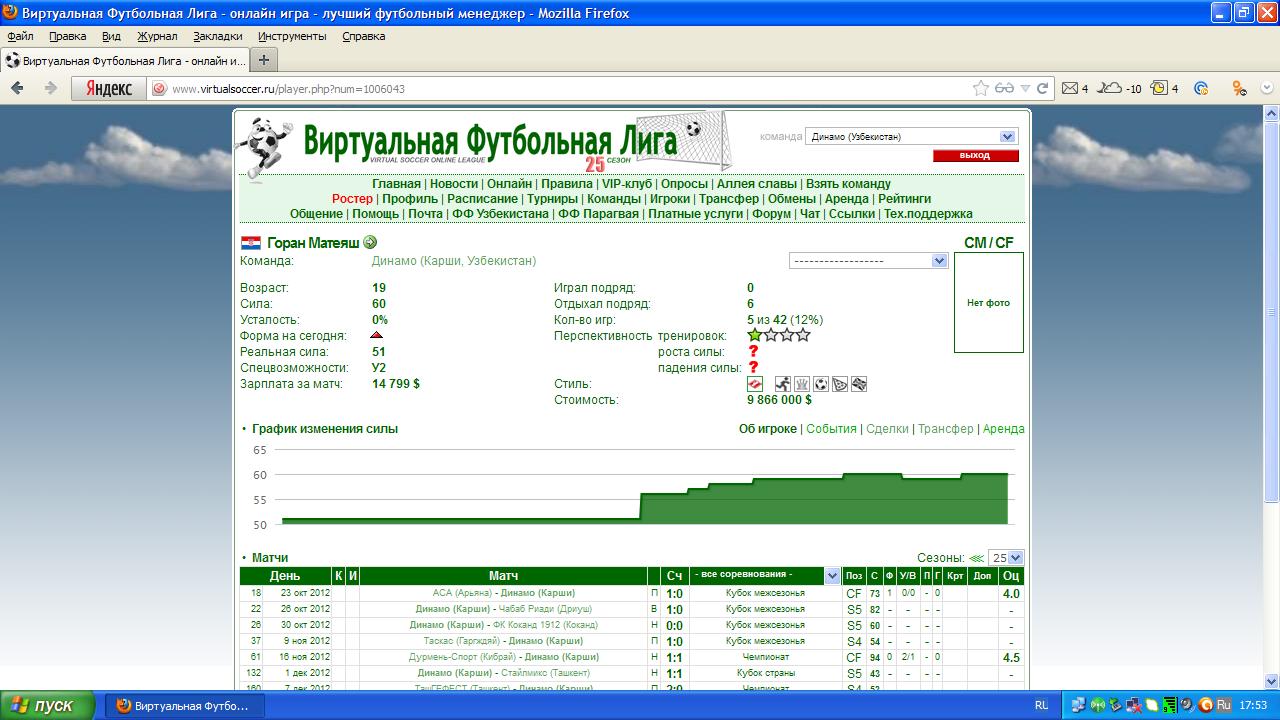Open the Ростер link
Viewport: 1280px width, 720px height.
click(x=352, y=199)
